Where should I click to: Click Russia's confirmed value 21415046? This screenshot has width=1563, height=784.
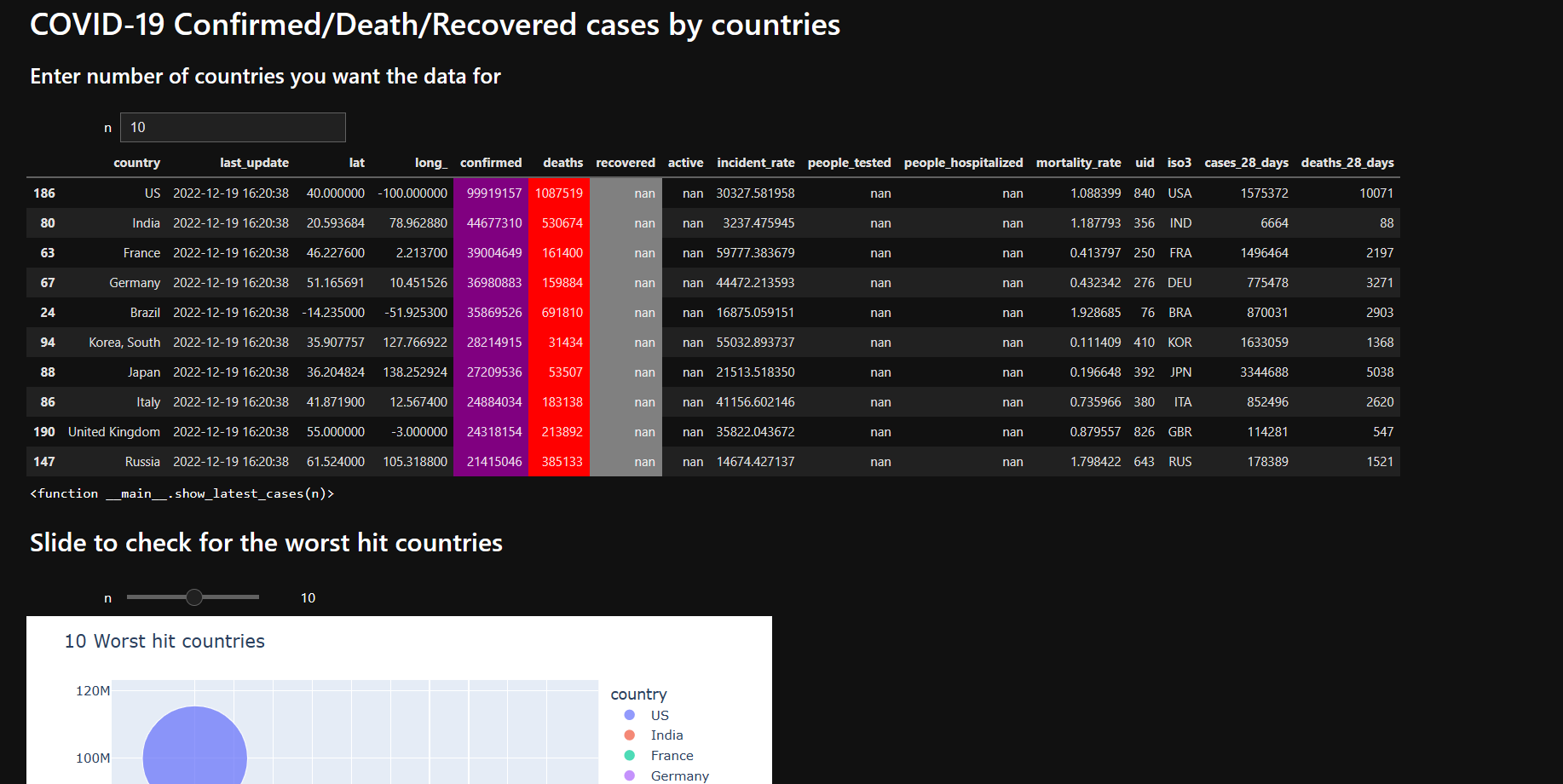tap(491, 462)
